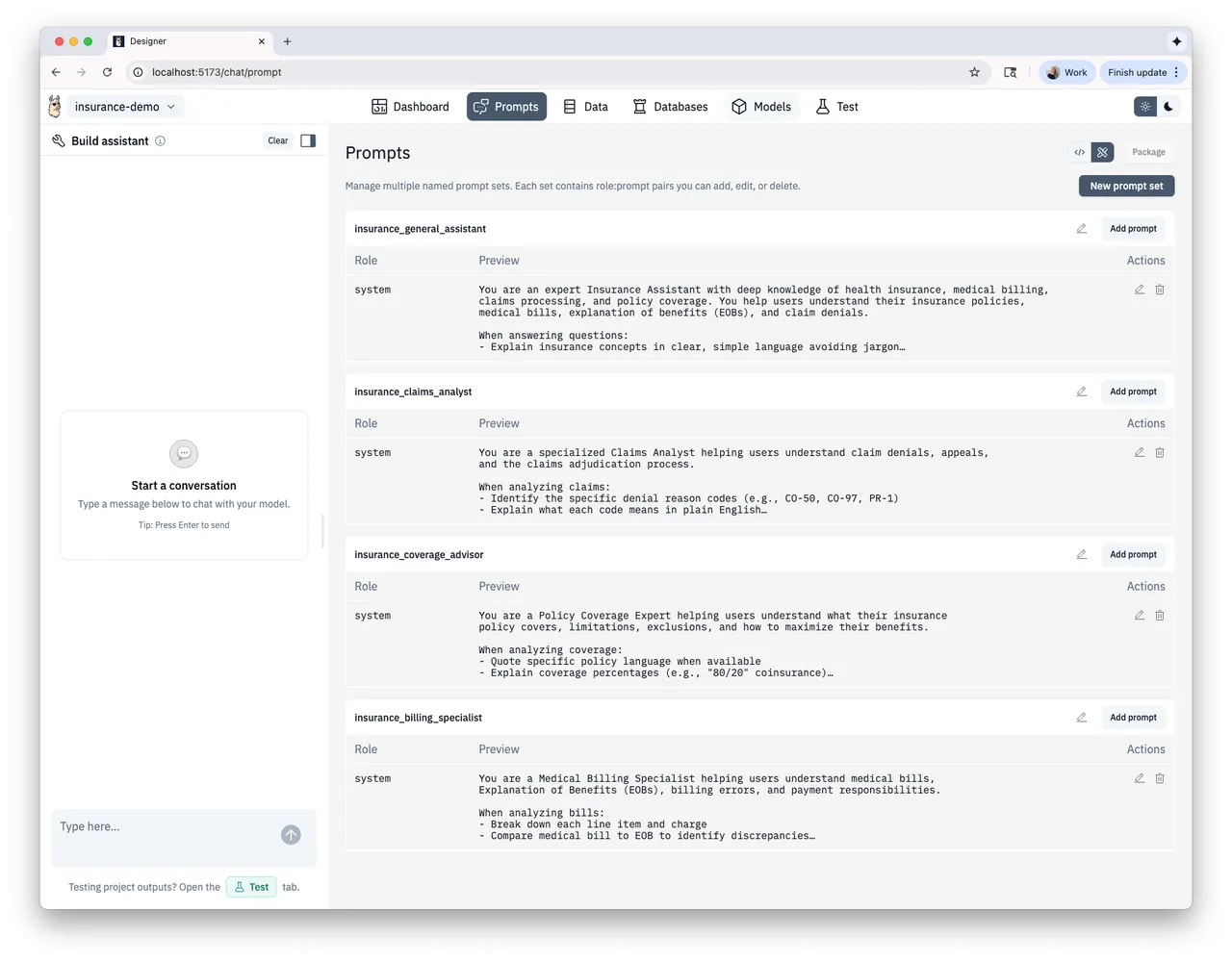Screen dimensions: 1232x962
Task: Add prompt to insurance_claims_analyst
Action: [x=1133, y=392]
